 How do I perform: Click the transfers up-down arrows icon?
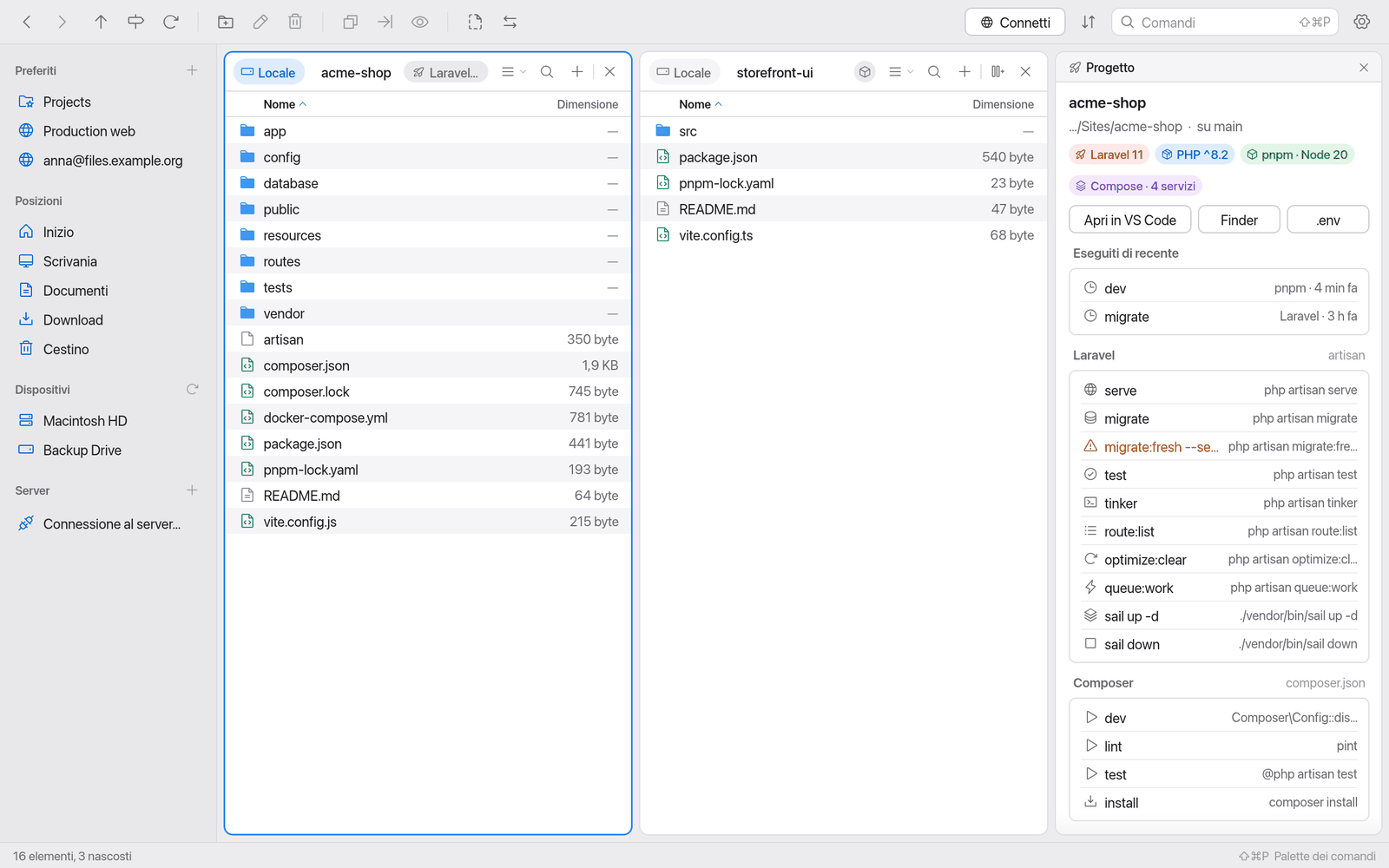click(1088, 22)
